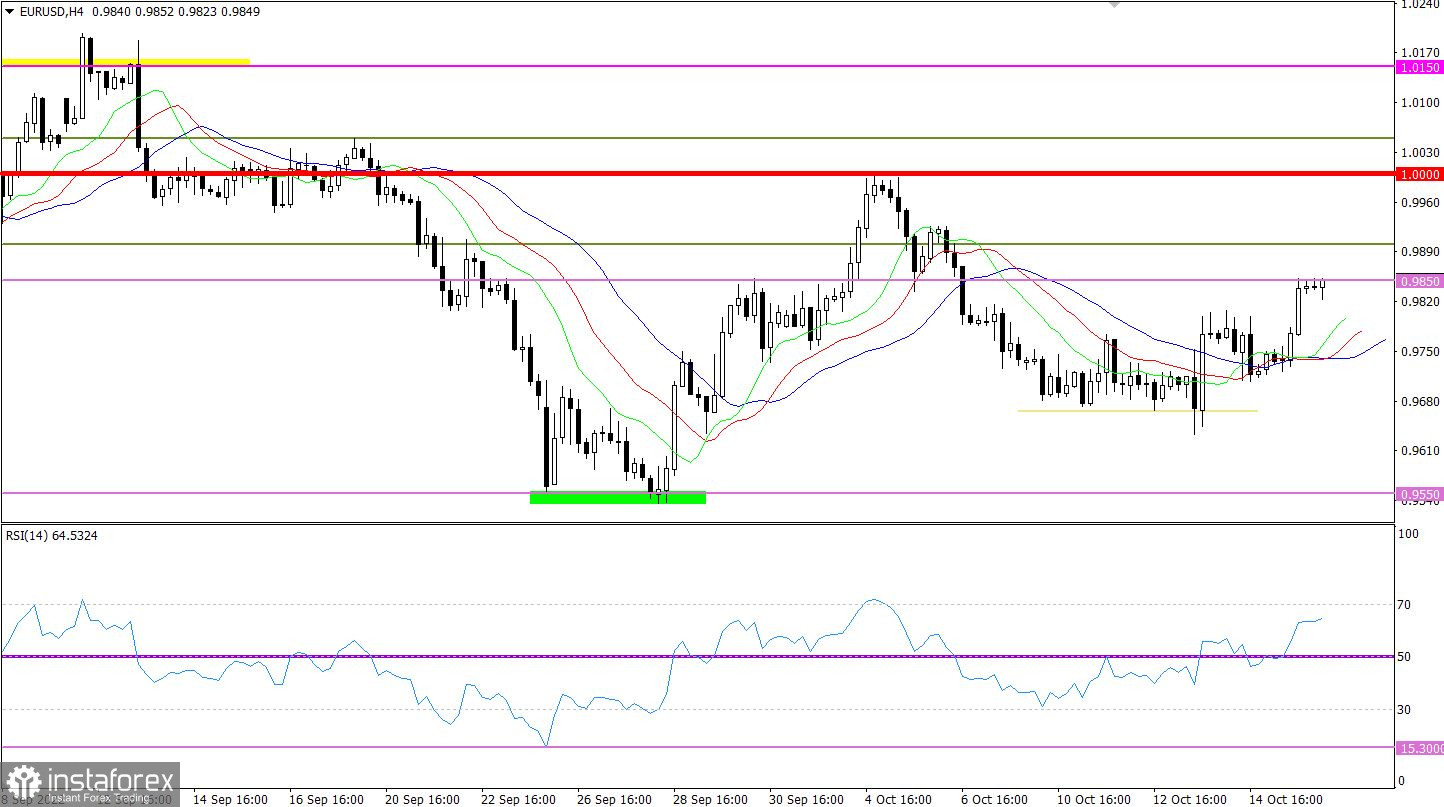Select the 1.0150 magenta price level tag

[x=1421, y=67]
